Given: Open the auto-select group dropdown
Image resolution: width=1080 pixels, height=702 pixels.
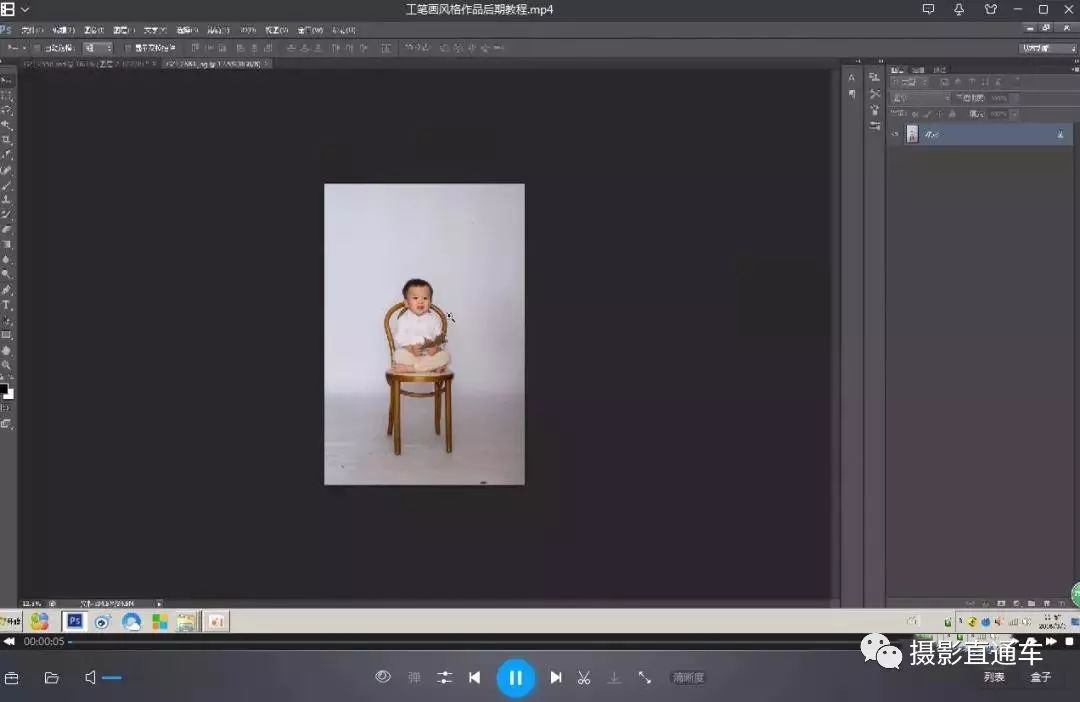Looking at the screenshot, I should [x=98, y=48].
